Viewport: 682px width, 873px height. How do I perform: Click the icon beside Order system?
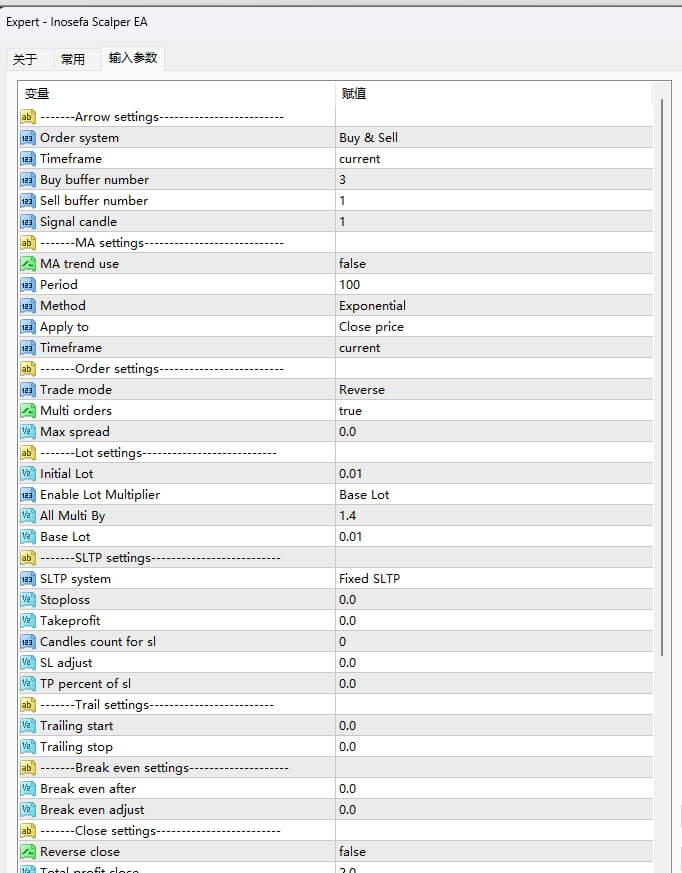click(x=27, y=138)
